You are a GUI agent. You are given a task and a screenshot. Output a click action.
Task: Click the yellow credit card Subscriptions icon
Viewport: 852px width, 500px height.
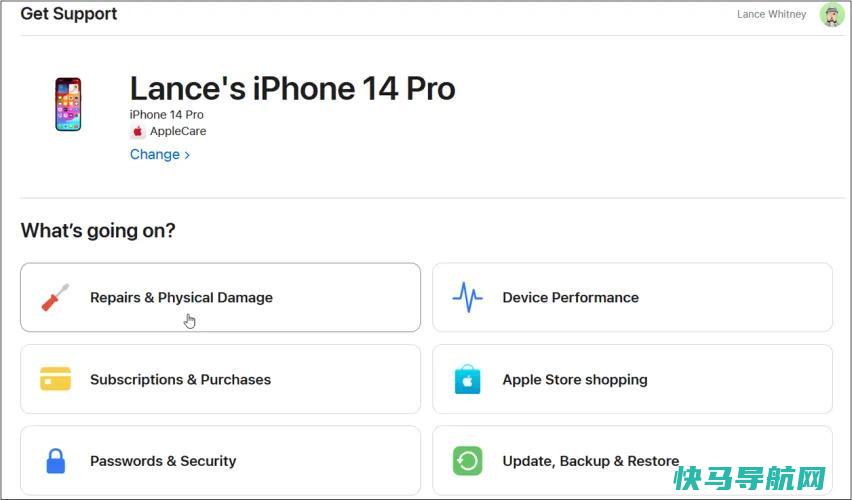pyautogui.click(x=55, y=379)
